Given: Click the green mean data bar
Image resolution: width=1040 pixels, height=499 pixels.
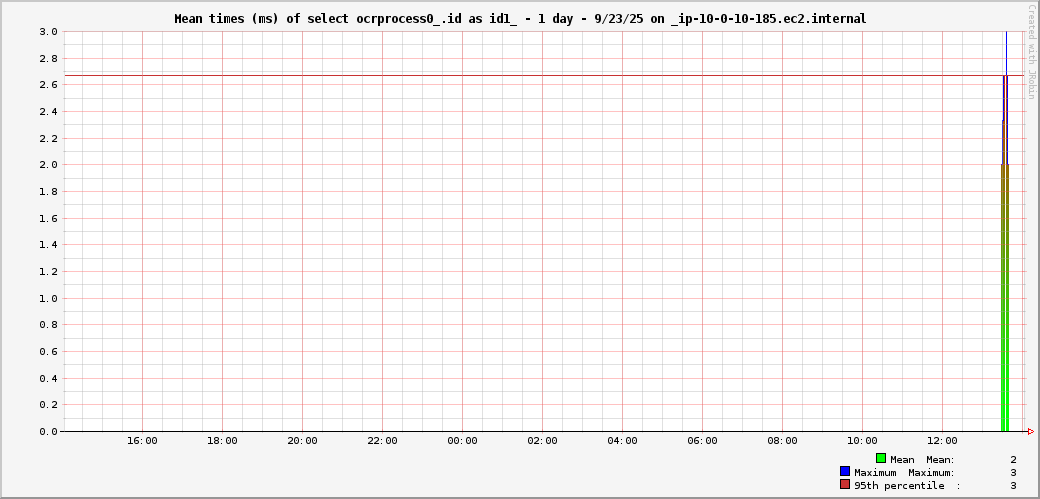Looking at the screenshot, I should (x=1005, y=299).
